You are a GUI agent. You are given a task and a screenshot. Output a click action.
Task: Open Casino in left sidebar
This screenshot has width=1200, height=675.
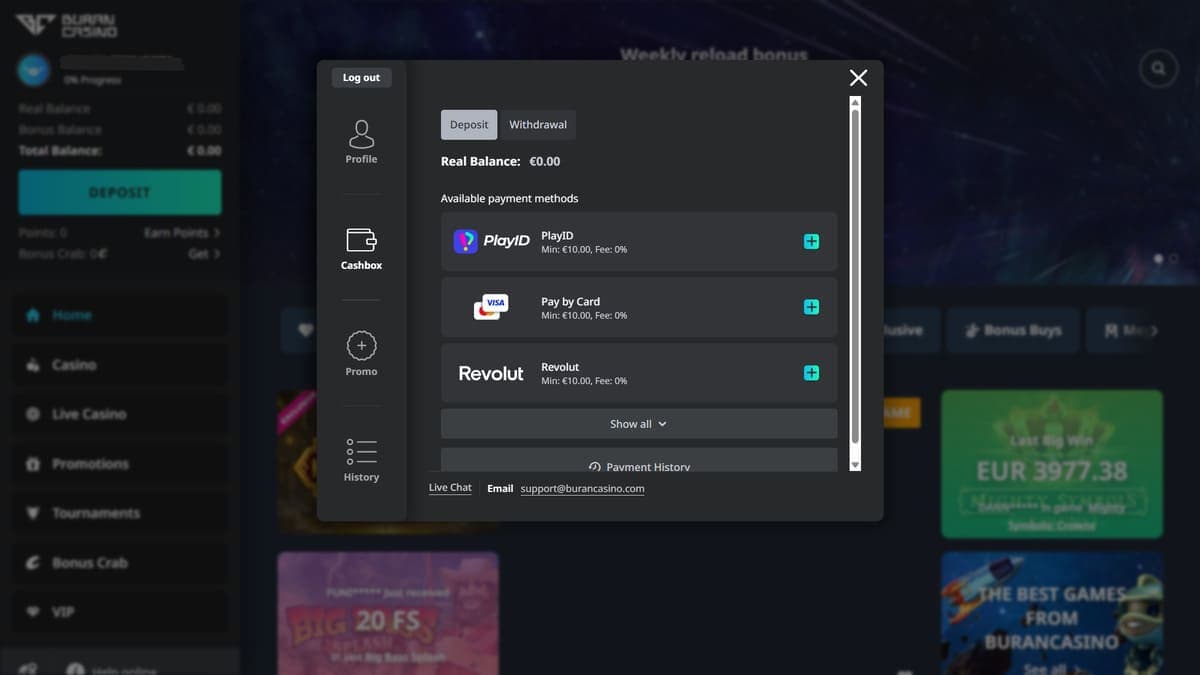pos(118,365)
